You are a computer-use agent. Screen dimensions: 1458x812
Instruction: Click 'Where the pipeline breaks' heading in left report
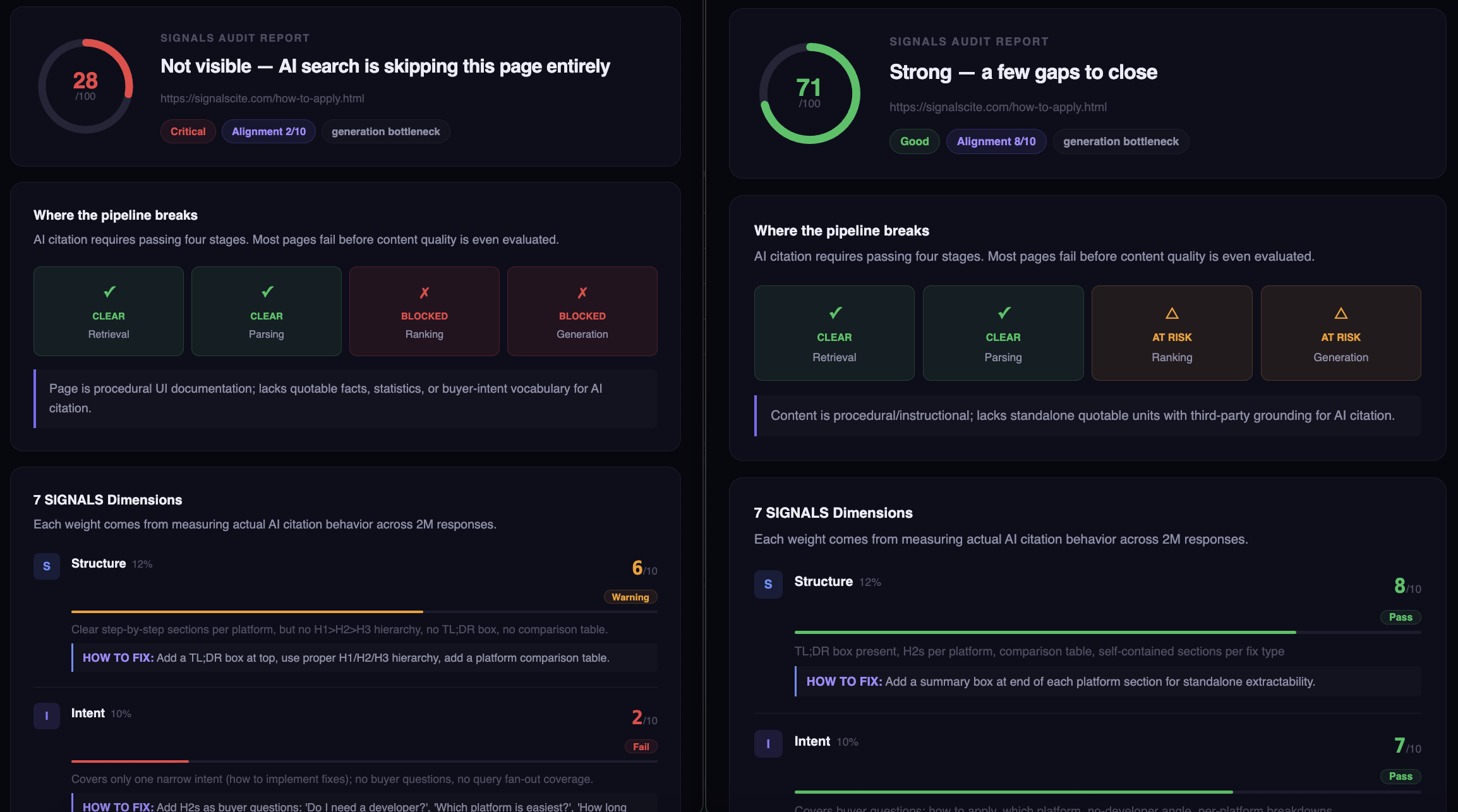pos(116,215)
